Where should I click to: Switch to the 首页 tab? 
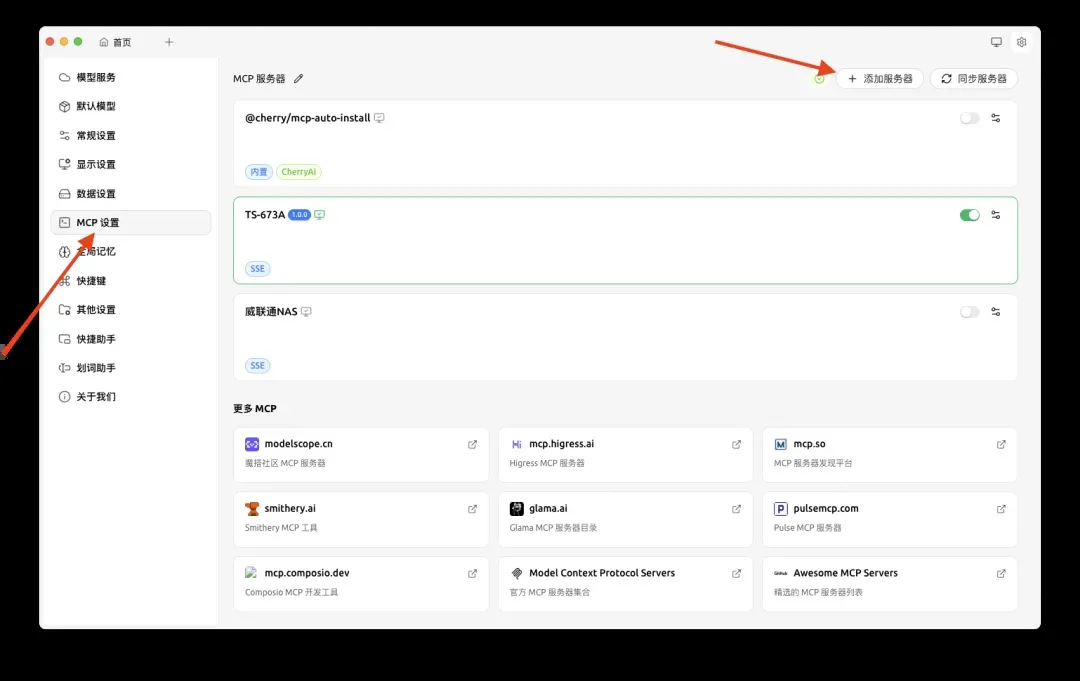click(x=116, y=42)
